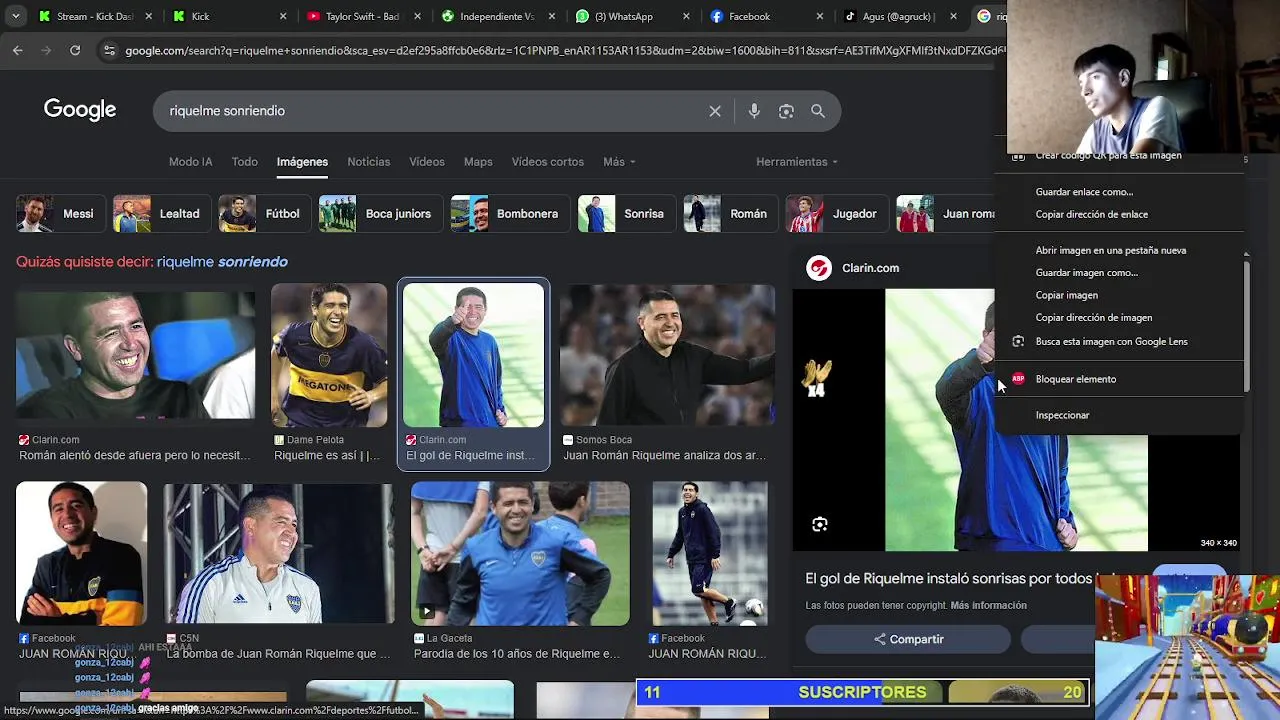1280x720 pixels.
Task: Expand the Más dropdown
Action: pos(619,162)
